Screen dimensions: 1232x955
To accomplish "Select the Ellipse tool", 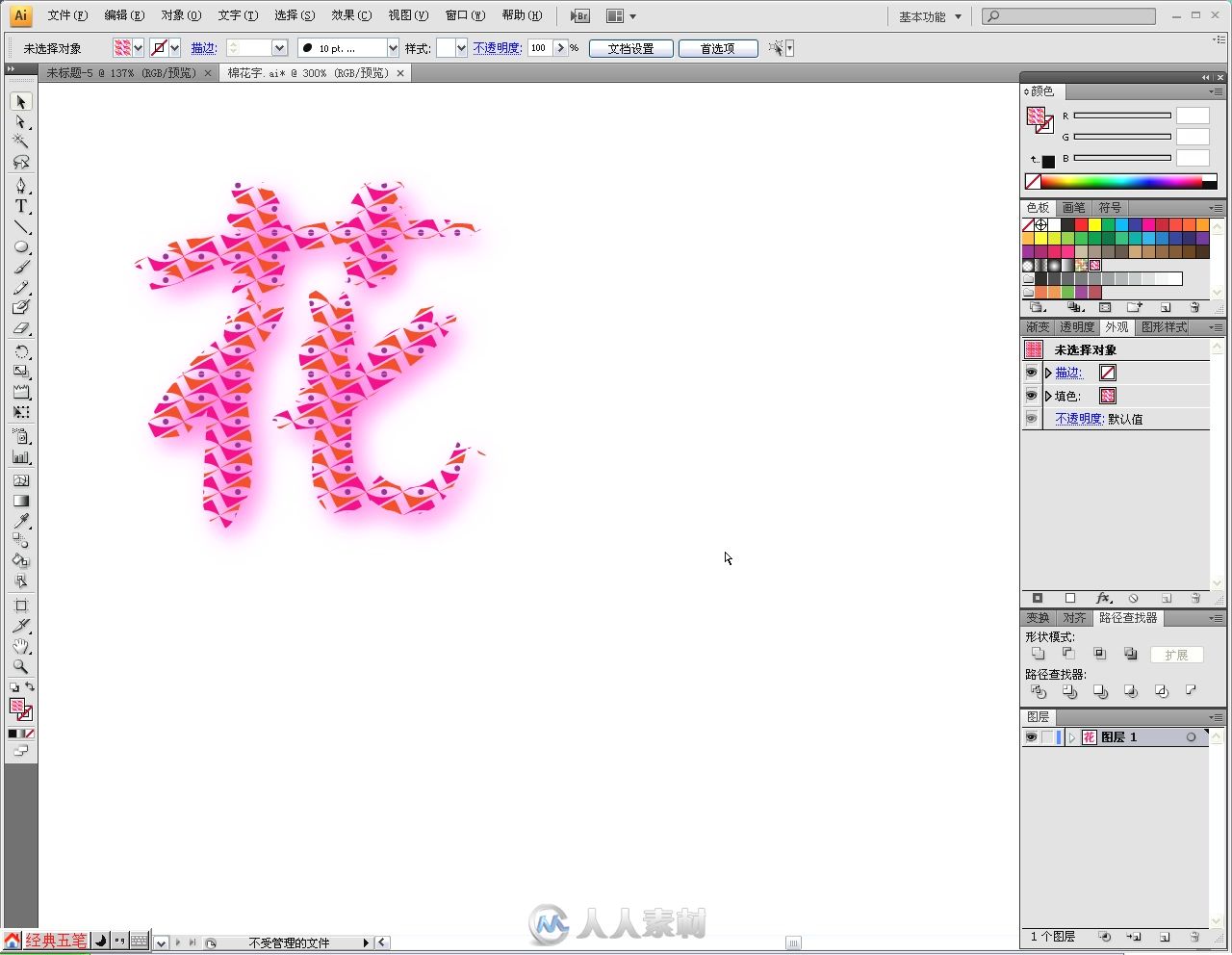I will click(21, 247).
